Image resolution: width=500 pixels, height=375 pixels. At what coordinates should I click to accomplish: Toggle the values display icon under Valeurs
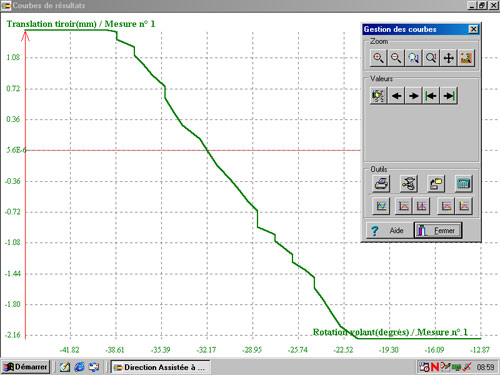point(378,96)
